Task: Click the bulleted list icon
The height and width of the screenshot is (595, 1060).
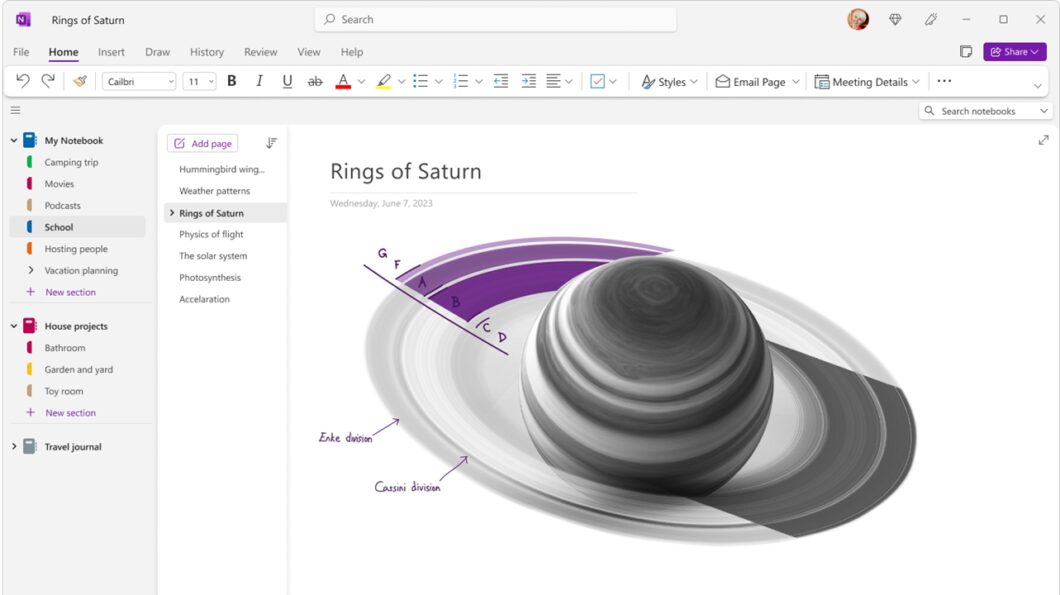Action: (421, 81)
